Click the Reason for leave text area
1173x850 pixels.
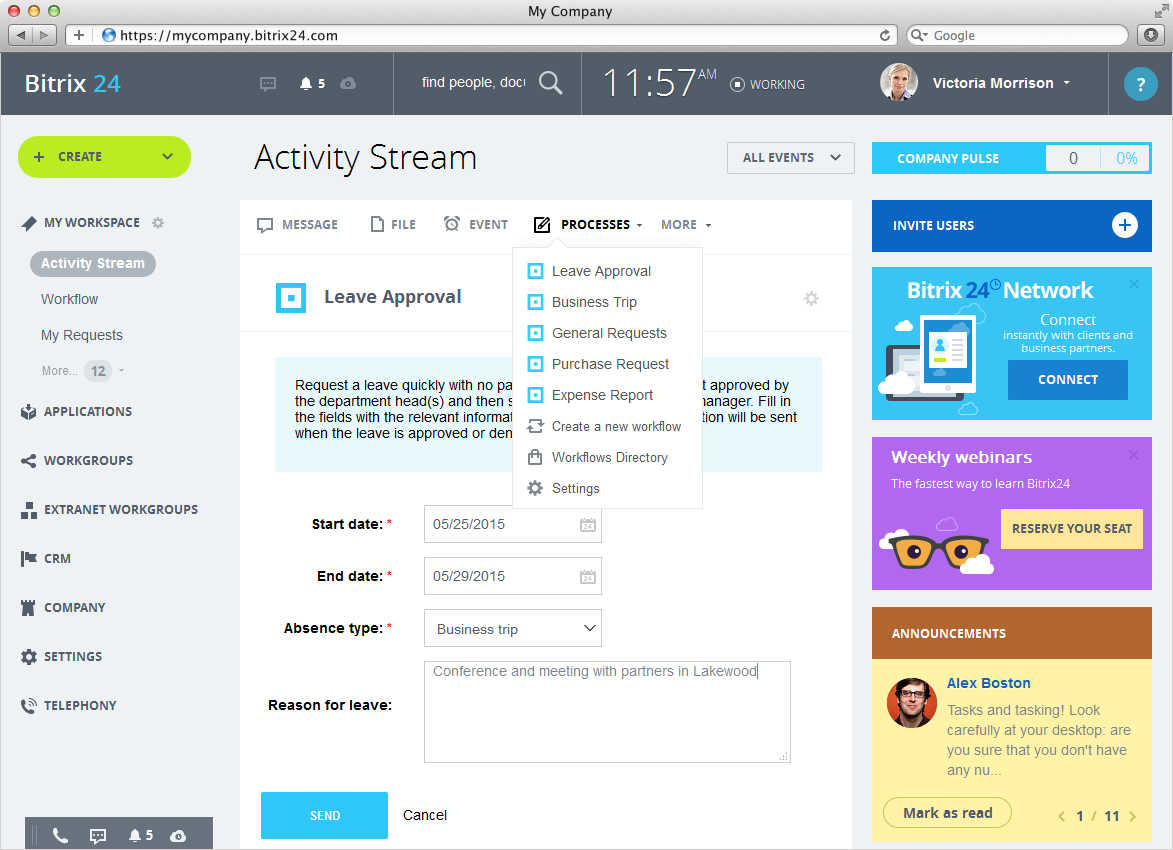607,712
